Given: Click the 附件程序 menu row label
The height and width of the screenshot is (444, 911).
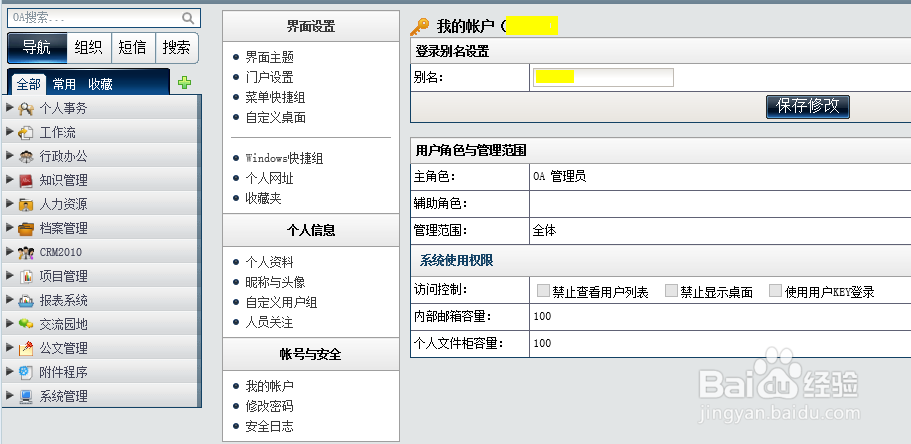Looking at the screenshot, I should (x=63, y=373).
